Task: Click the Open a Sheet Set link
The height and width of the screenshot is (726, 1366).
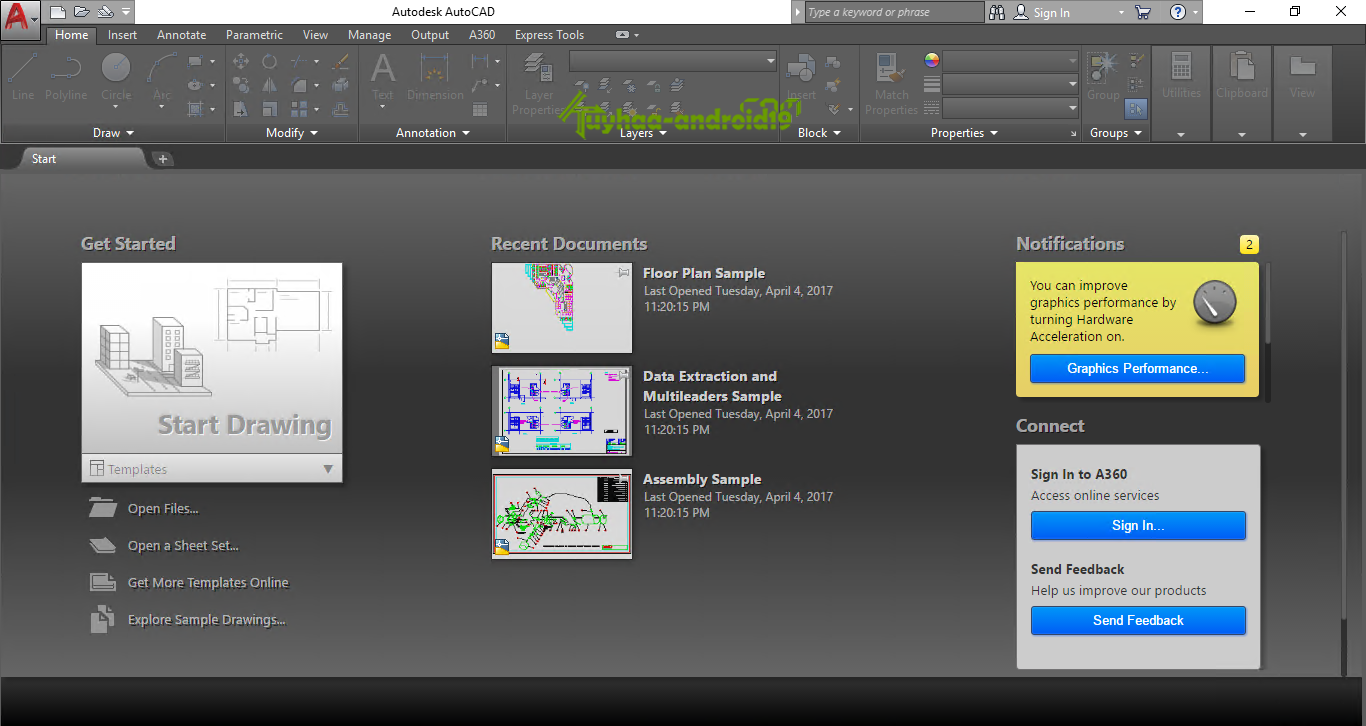Action: [183, 545]
